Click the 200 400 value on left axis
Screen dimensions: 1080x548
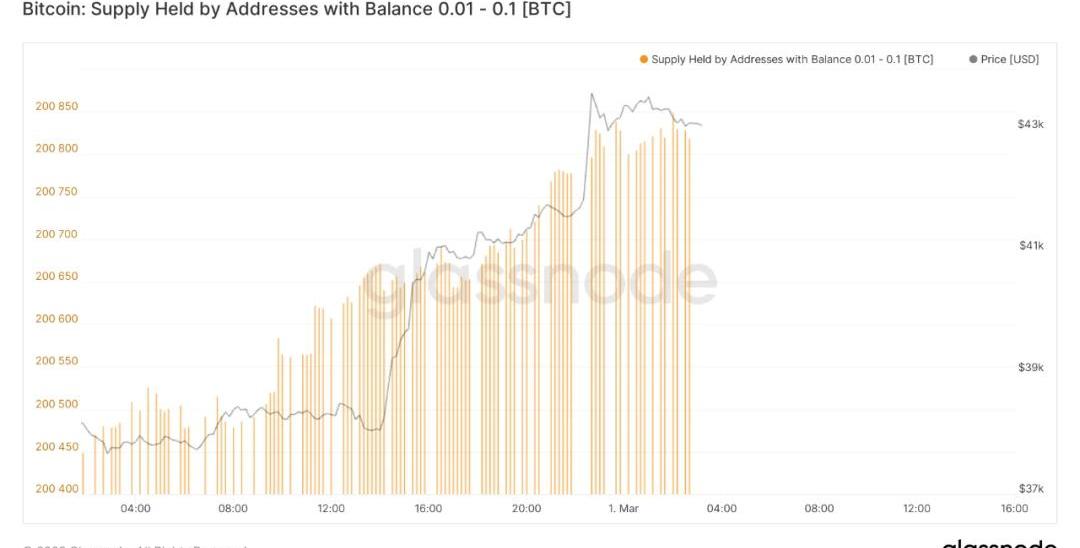coord(57,489)
